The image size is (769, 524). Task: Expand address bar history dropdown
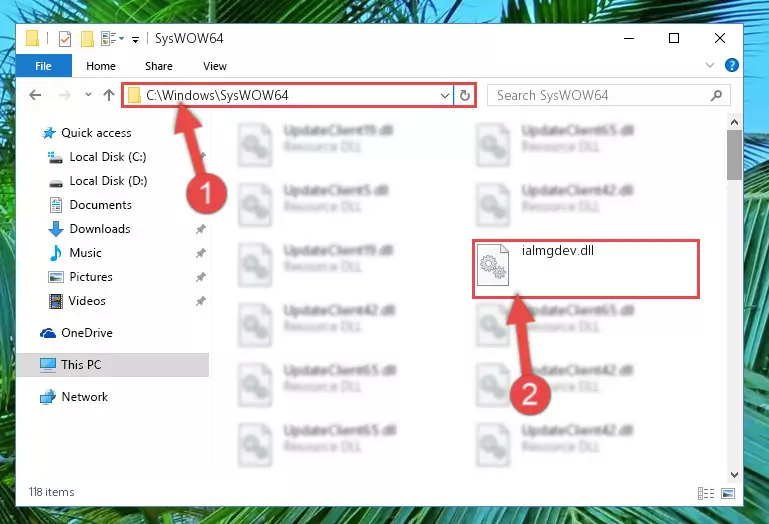445,95
